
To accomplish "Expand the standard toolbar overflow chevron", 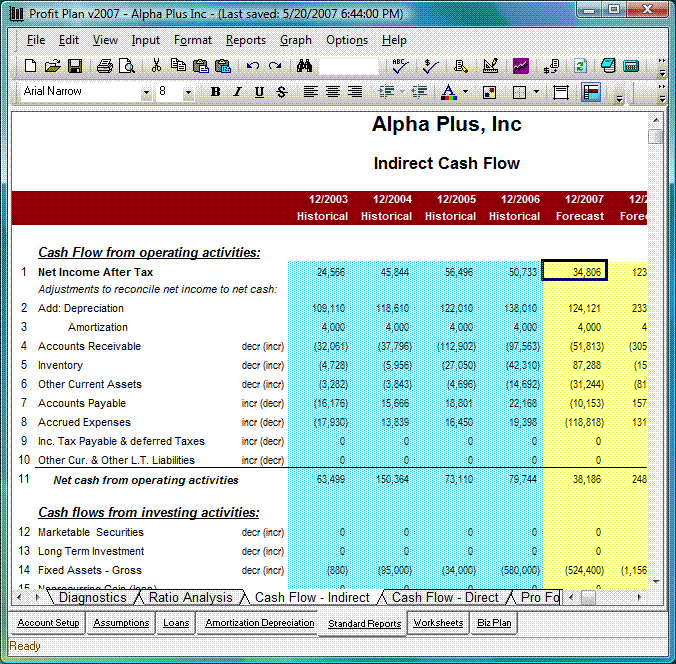I will click(661, 67).
